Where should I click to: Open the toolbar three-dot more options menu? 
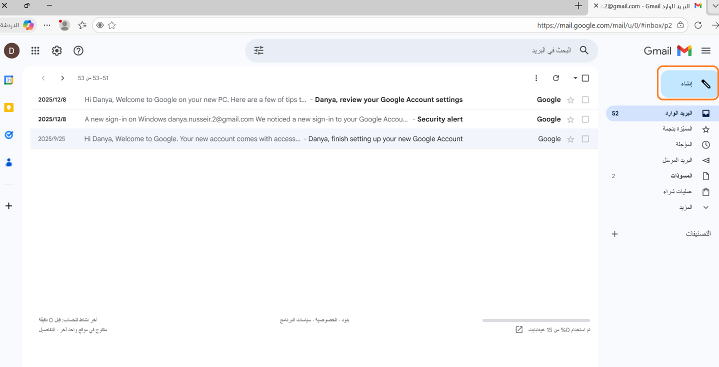(x=536, y=78)
